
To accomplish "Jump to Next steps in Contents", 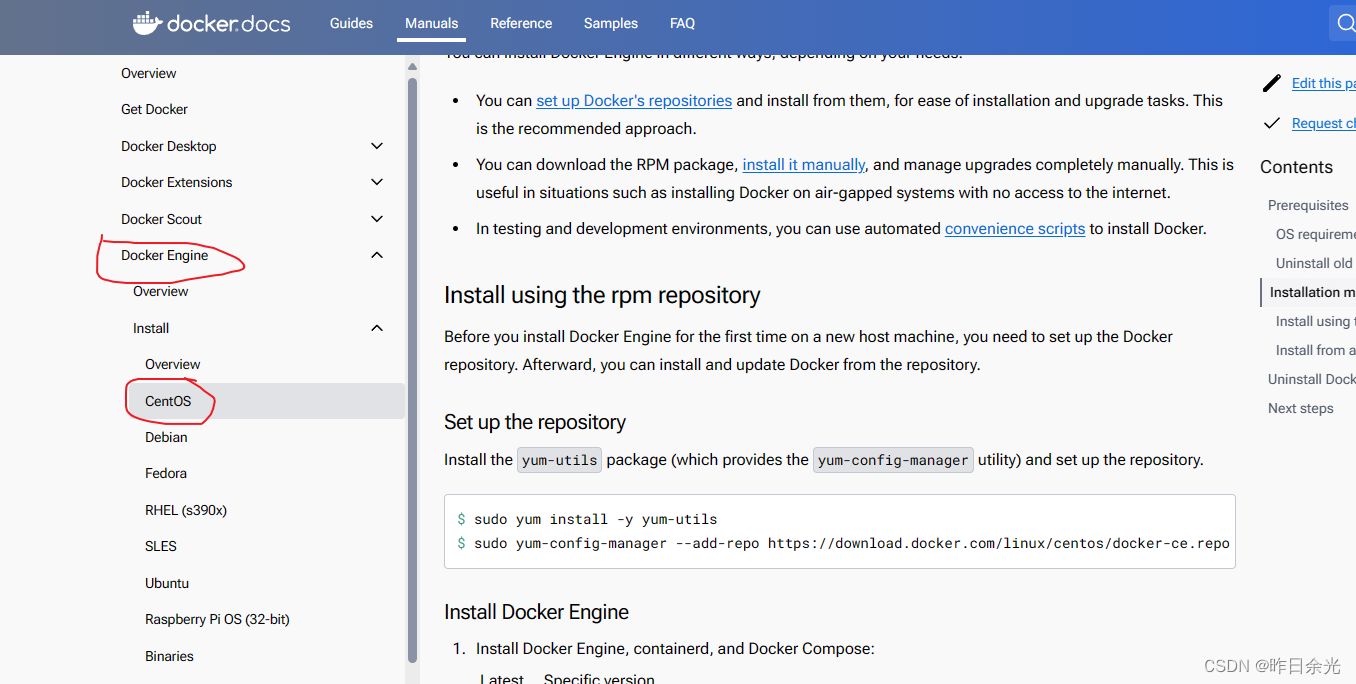I will click(1301, 408).
